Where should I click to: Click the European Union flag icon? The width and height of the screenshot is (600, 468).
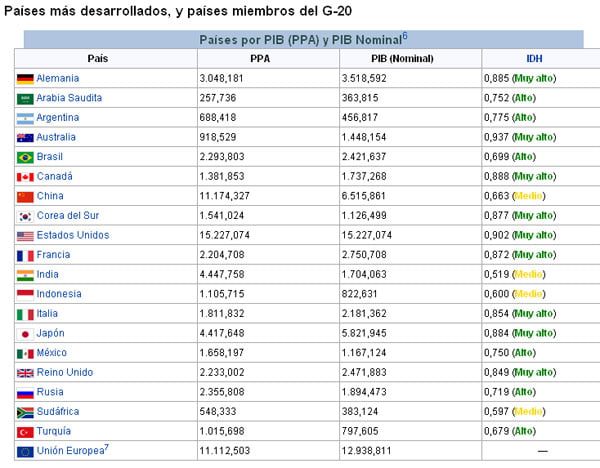[25, 452]
